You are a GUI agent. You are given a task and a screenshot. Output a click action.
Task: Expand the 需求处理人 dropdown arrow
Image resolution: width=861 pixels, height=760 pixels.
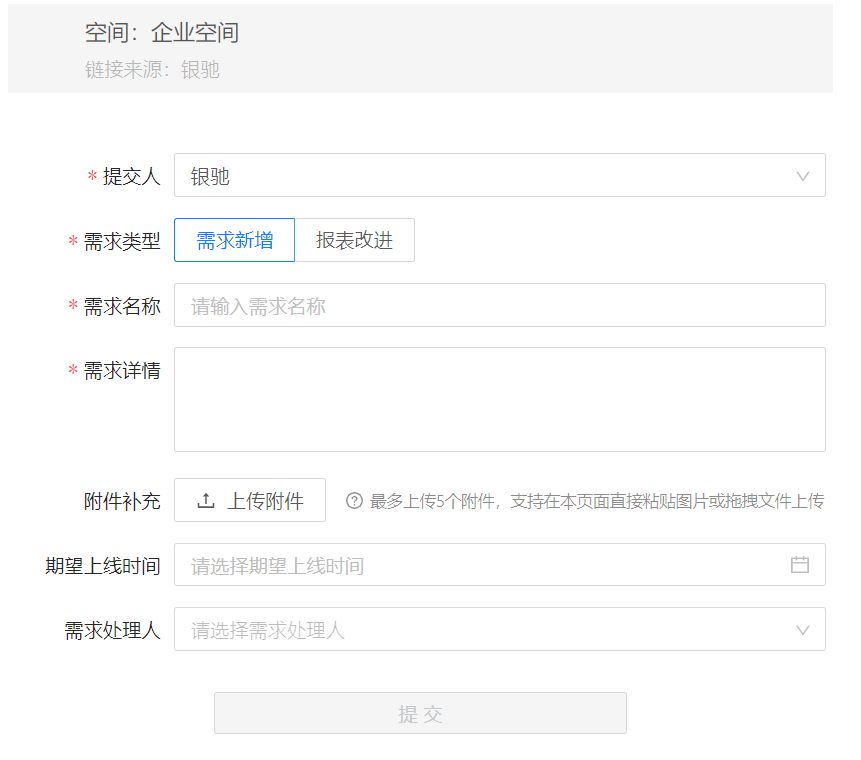click(803, 630)
